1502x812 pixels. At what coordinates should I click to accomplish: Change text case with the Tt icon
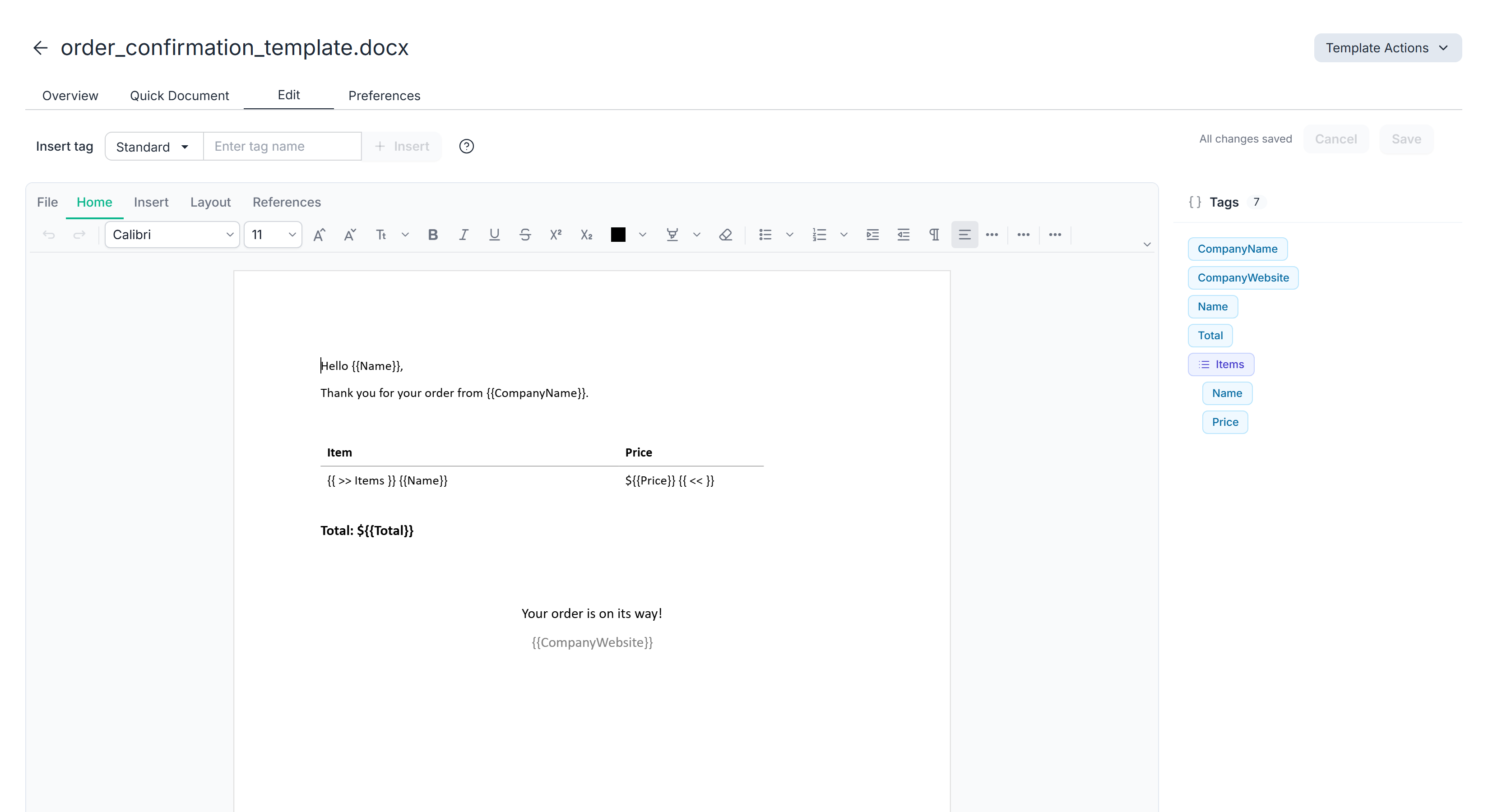click(381, 234)
